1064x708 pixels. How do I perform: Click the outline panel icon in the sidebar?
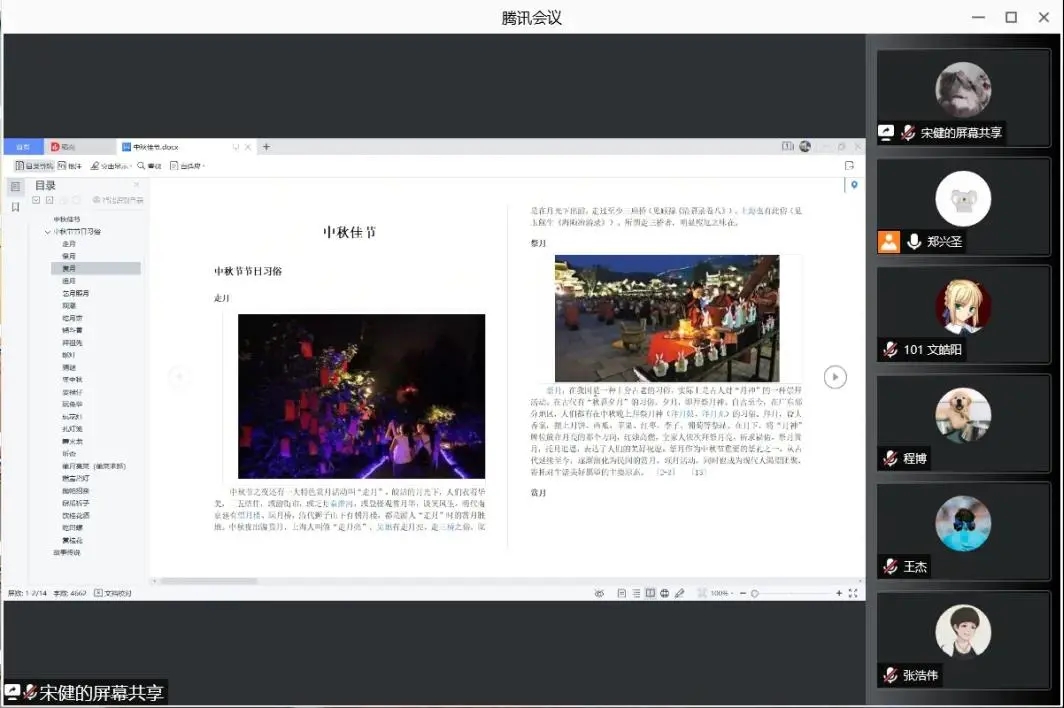[15, 187]
